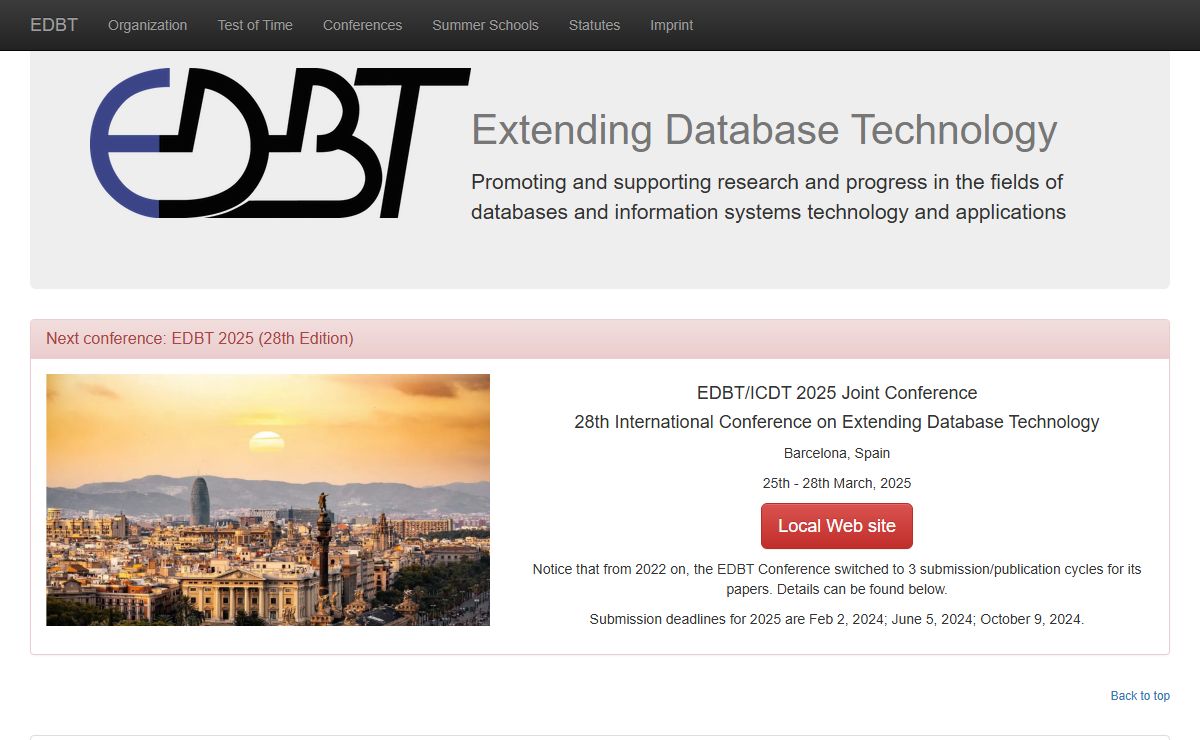The height and width of the screenshot is (740, 1200).
Task: Click the Barcelona skyline photo
Action: (268, 500)
